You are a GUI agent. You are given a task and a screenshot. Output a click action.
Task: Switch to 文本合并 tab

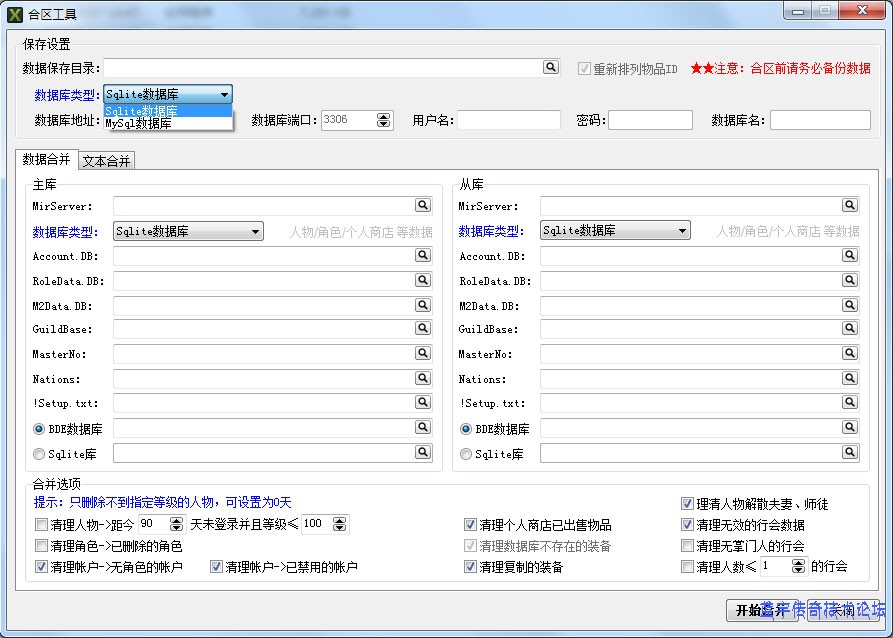tap(106, 161)
